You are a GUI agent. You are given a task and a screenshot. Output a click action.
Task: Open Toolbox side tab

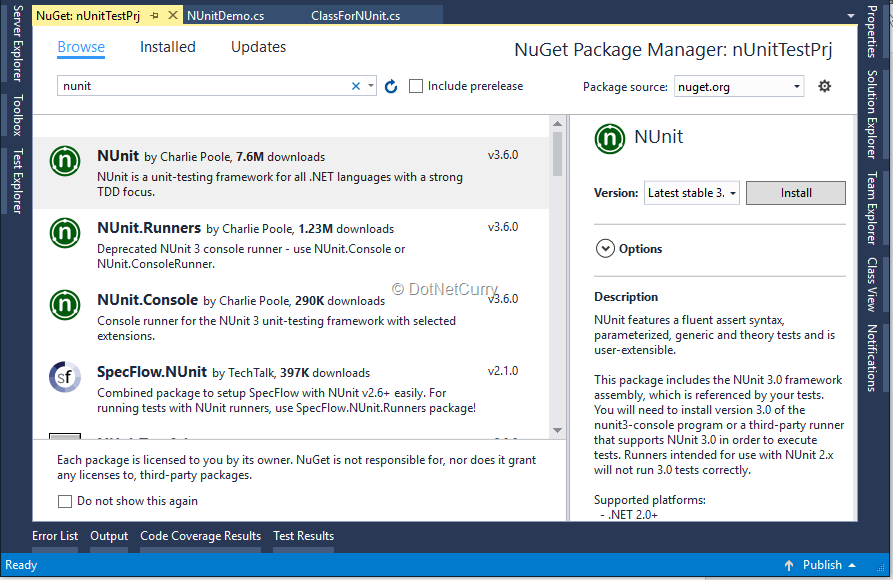[x=17, y=115]
